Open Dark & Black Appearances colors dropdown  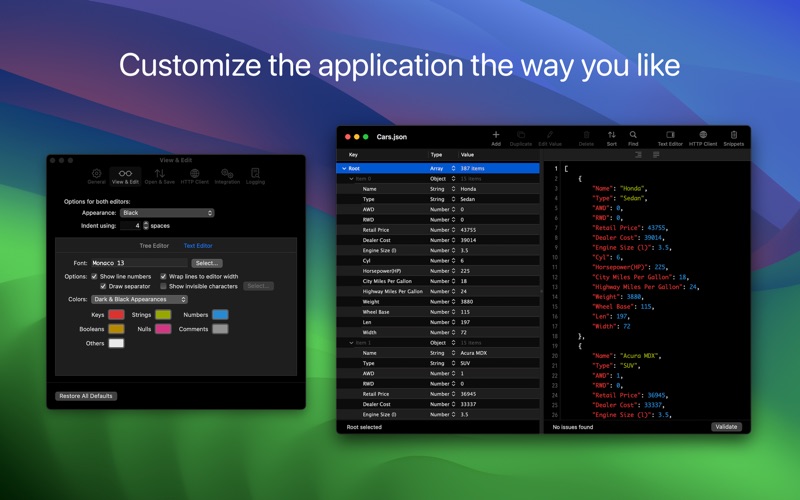139,299
